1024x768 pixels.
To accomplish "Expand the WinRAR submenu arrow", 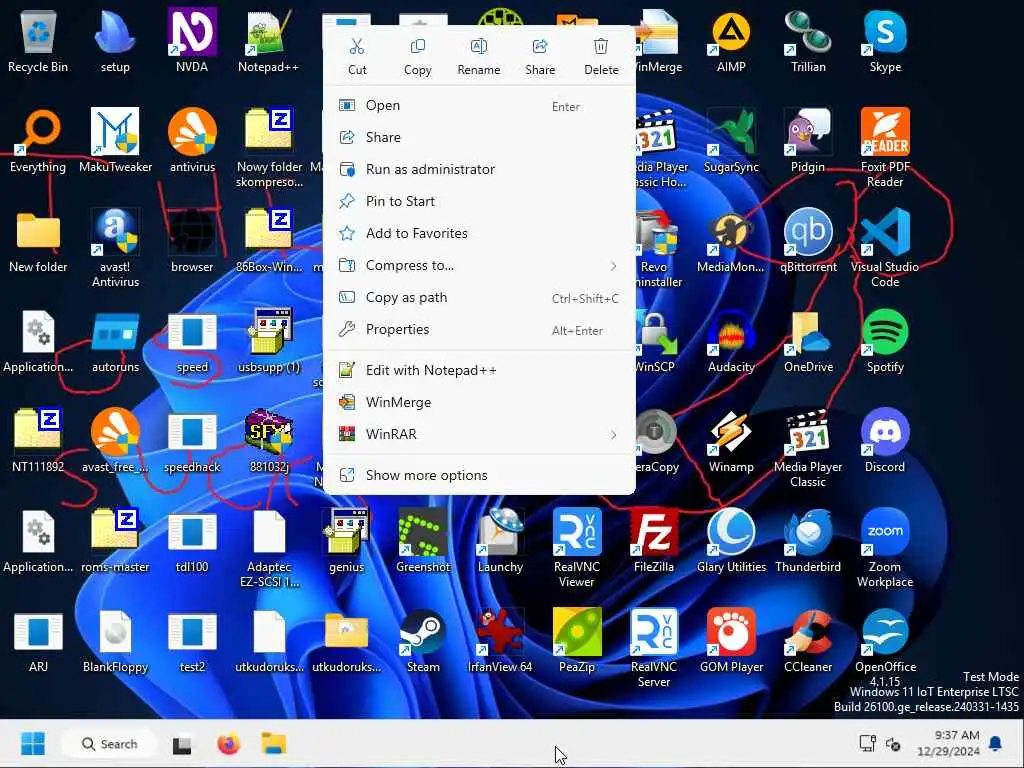I will click(613, 435).
